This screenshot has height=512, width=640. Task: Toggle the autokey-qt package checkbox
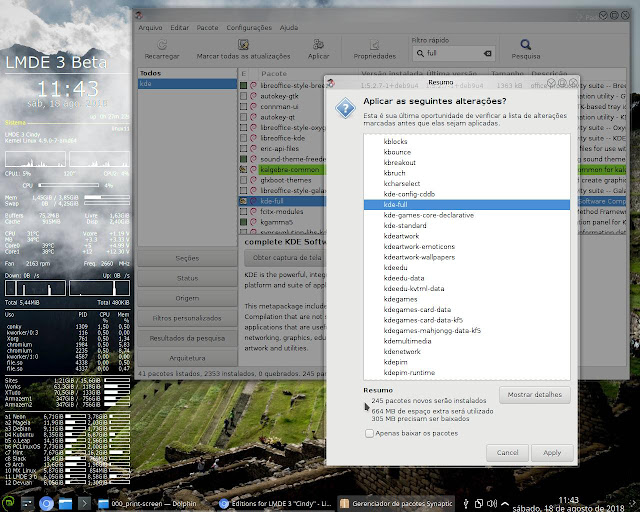[243, 117]
